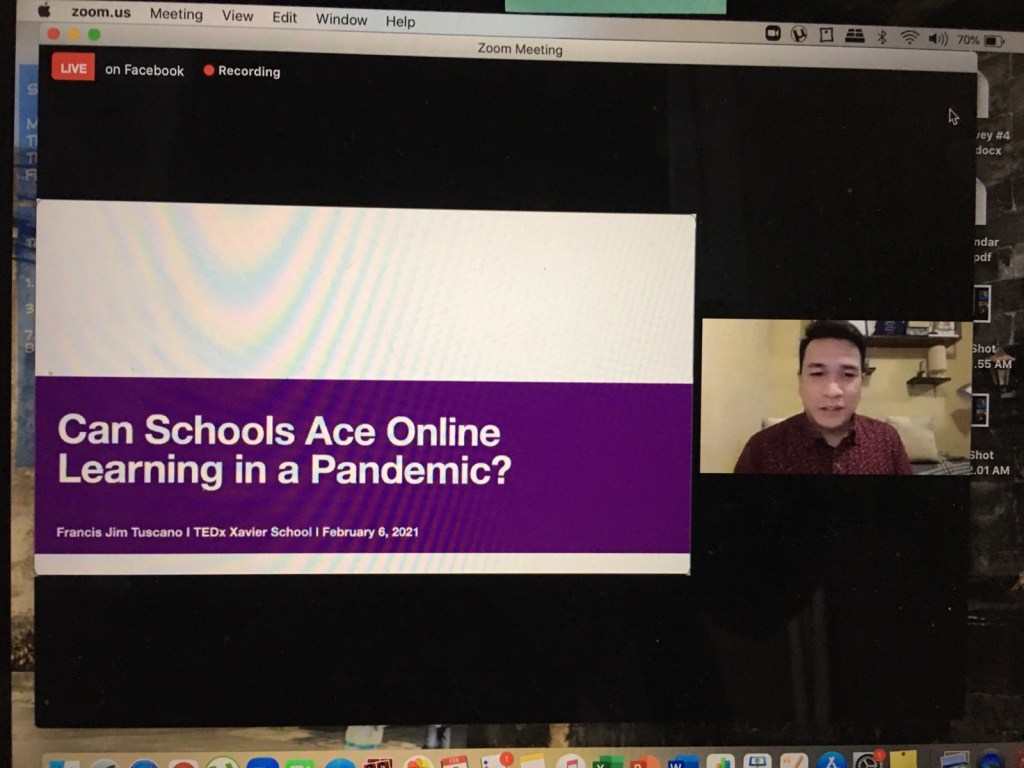
Task: Open the Meeting menu
Action: pyautogui.click(x=176, y=15)
